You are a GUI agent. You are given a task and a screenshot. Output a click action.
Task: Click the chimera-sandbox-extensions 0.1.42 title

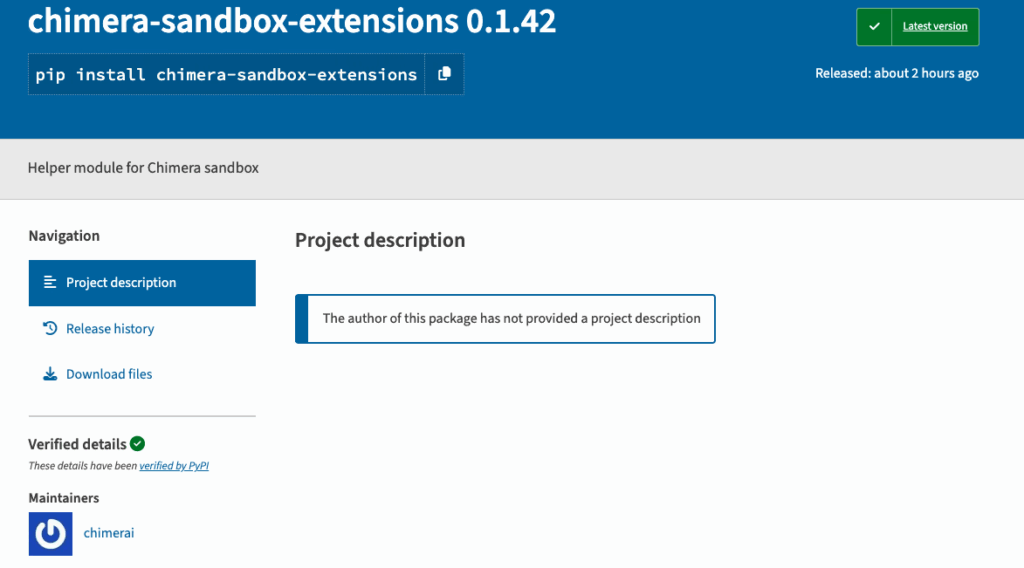click(x=292, y=21)
